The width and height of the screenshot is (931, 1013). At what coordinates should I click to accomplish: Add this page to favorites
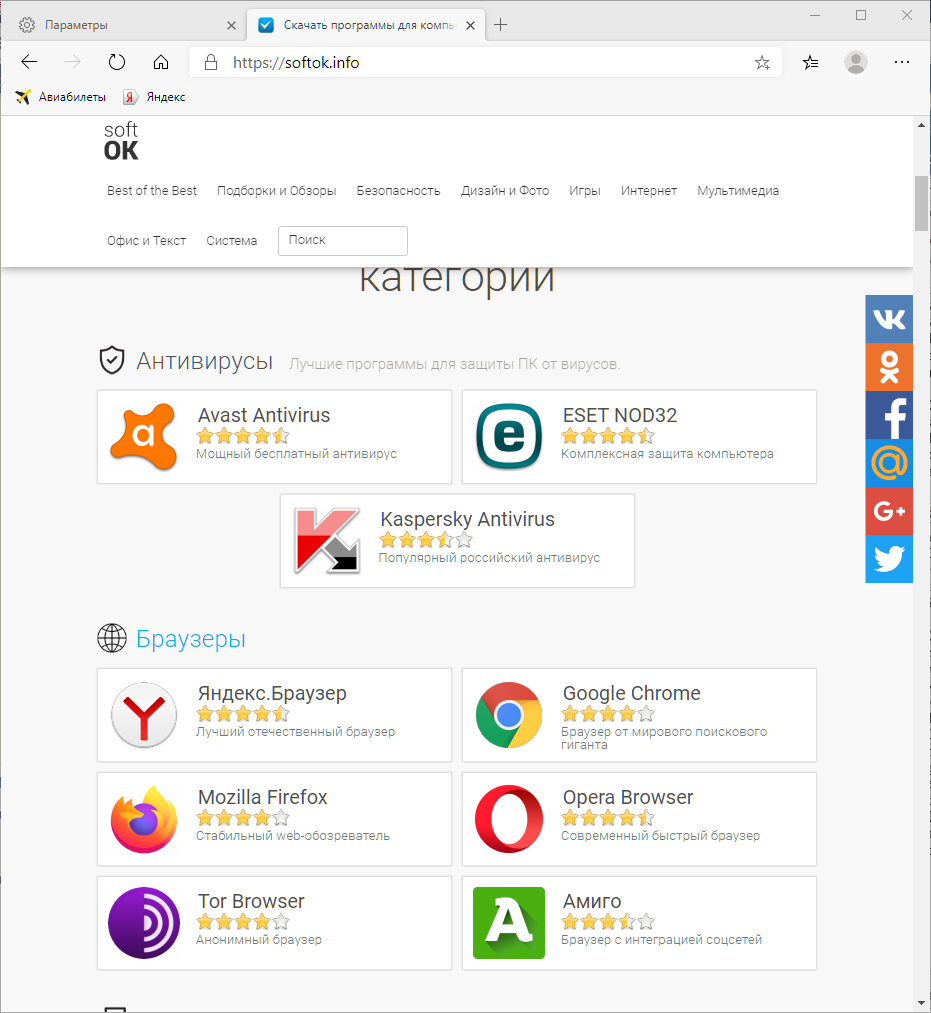click(762, 63)
